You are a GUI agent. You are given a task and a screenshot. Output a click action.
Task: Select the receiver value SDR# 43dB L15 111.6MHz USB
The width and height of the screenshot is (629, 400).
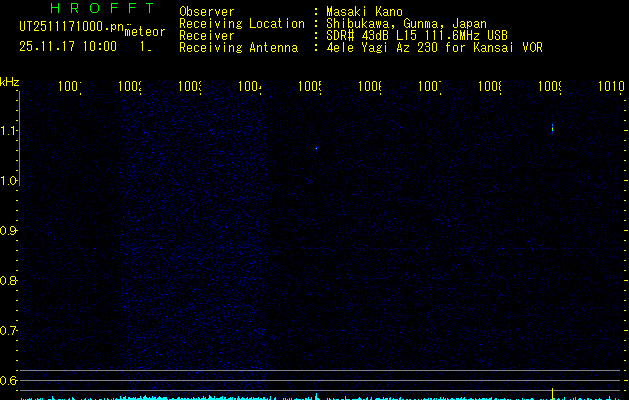[x=417, y=36]
